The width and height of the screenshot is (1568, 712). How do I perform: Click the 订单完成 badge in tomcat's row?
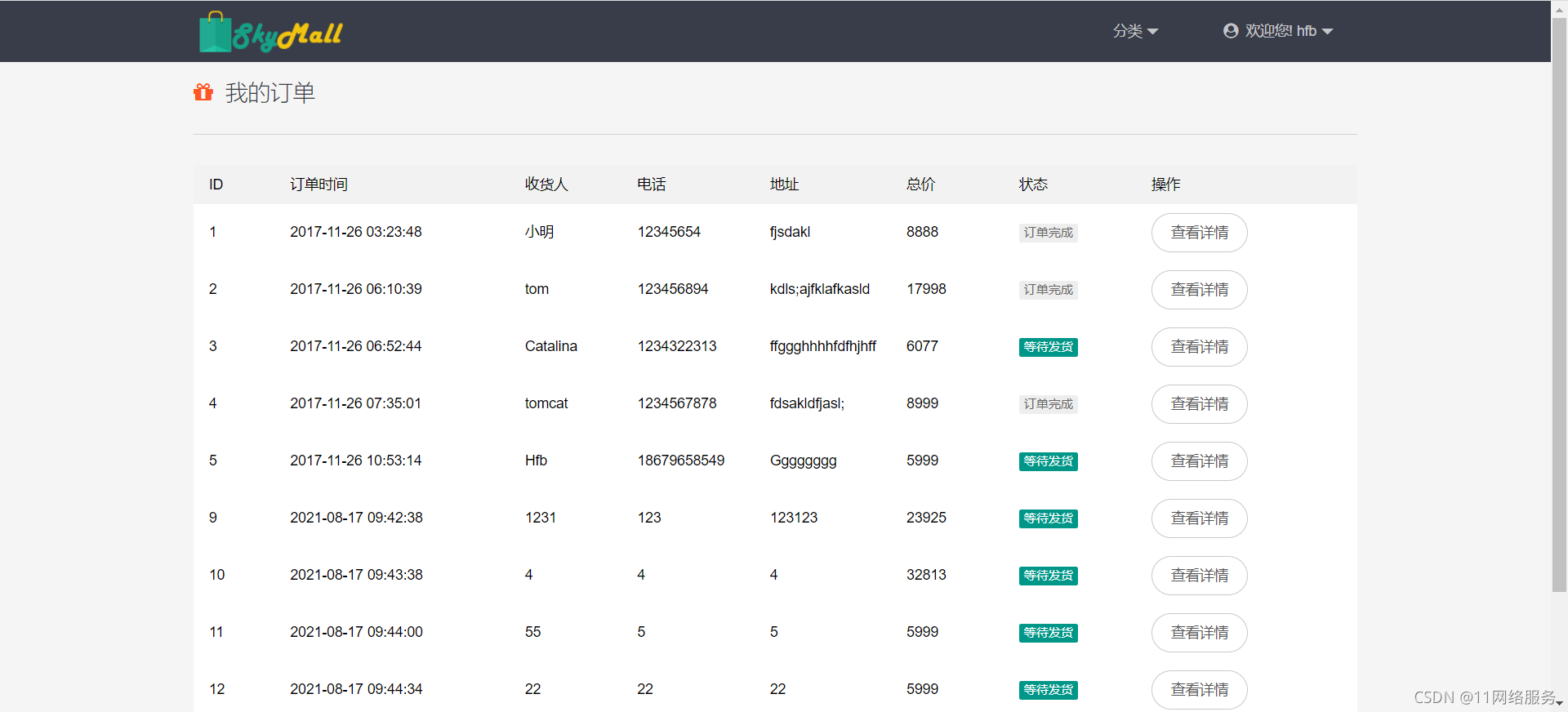[x=1049, y=404]
